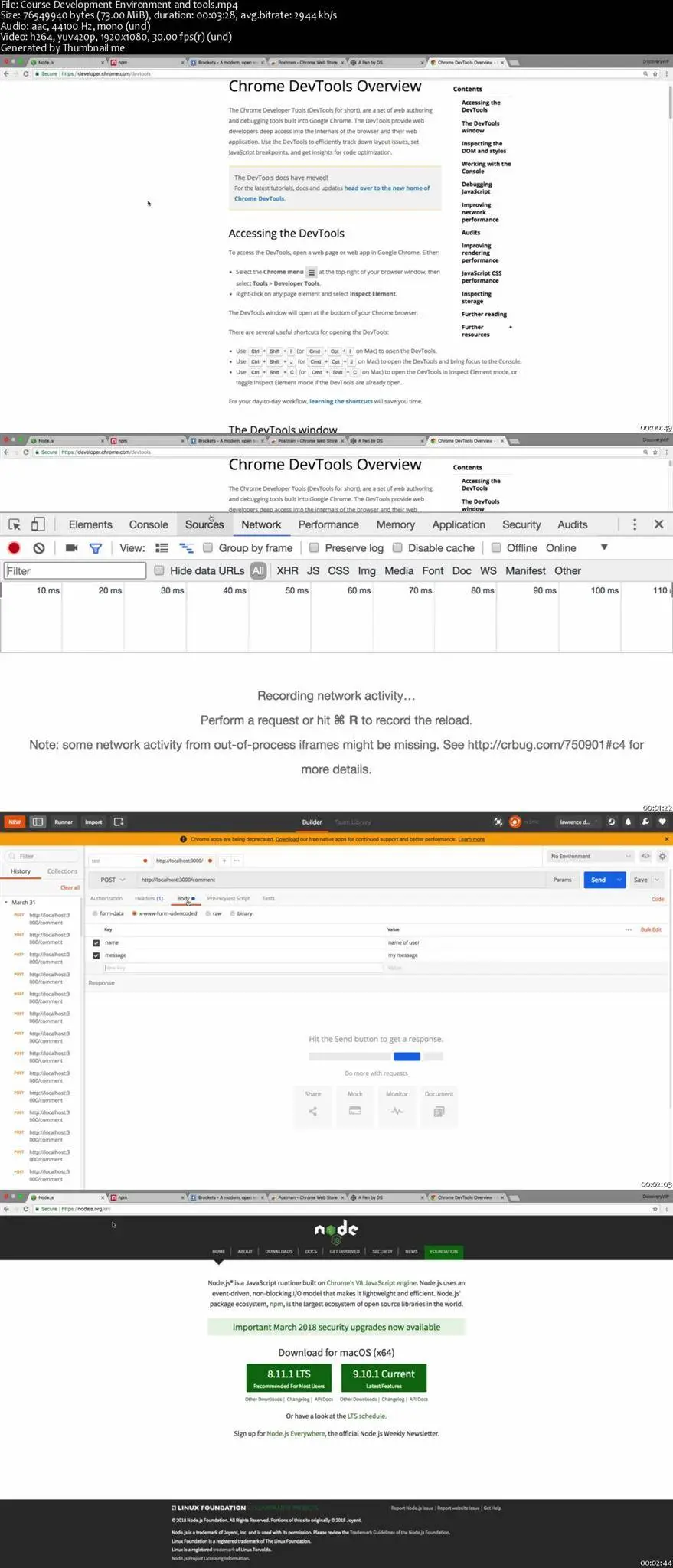This screenshot has width=673, height=1568.
Task: Select the binary body type radio option
Action: click(x=232, y=913)
